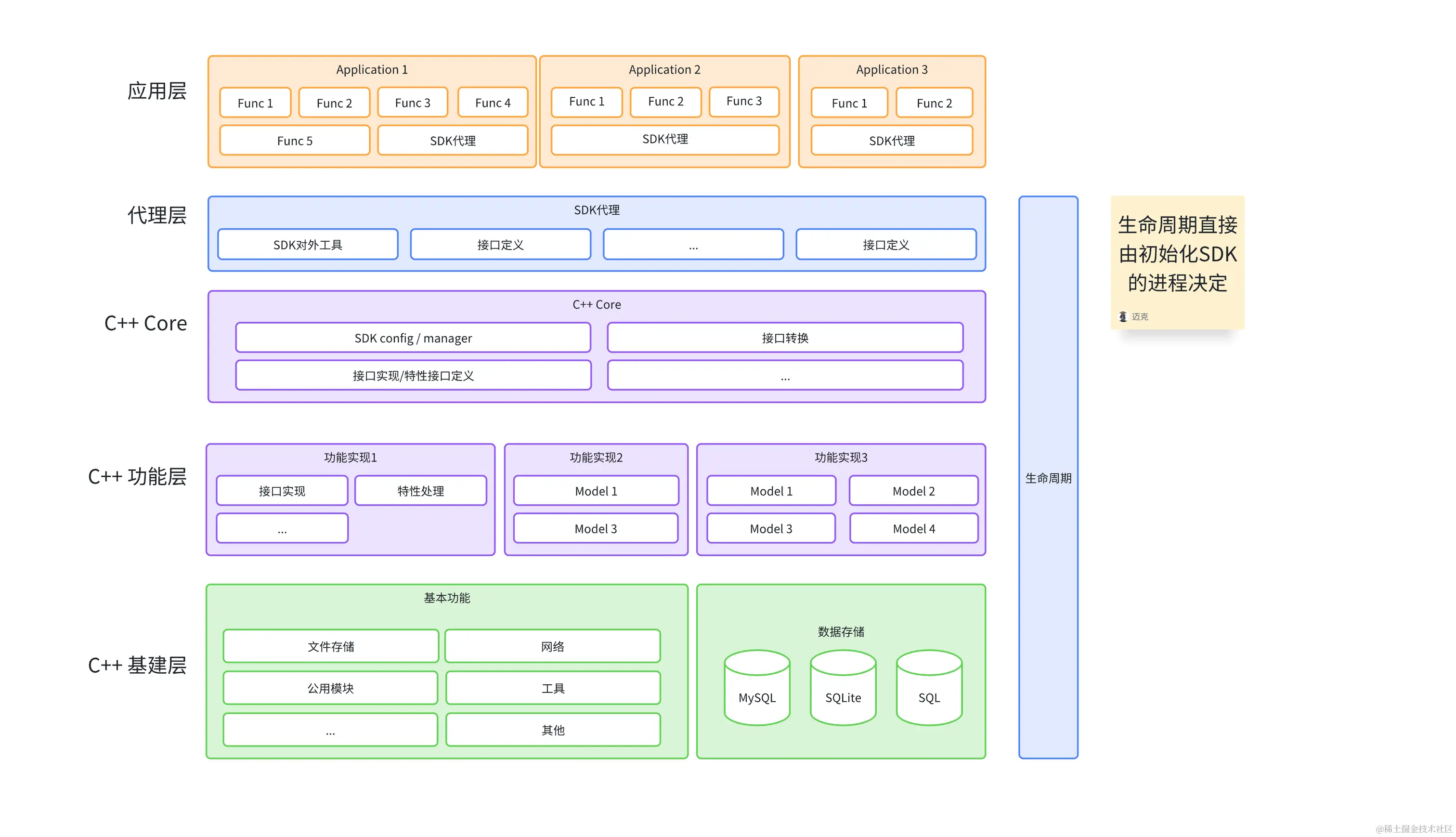The image size is (1456, 837).
Task: Click the MySQL database cylinder
Action: tap(757, 688)
